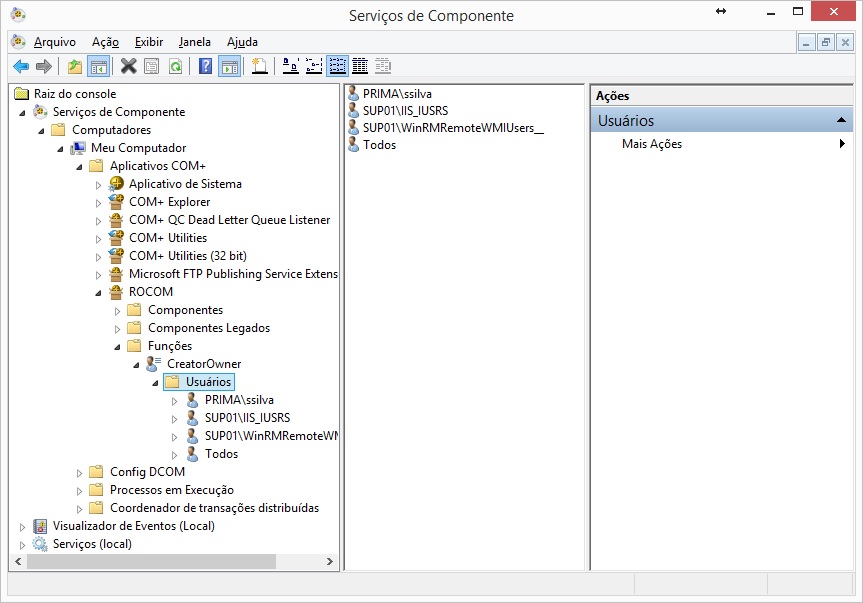This screenshot has width=863, height=603.
Task: Select Coordenador de transações distribuídas
Action: tap(214, 508)
